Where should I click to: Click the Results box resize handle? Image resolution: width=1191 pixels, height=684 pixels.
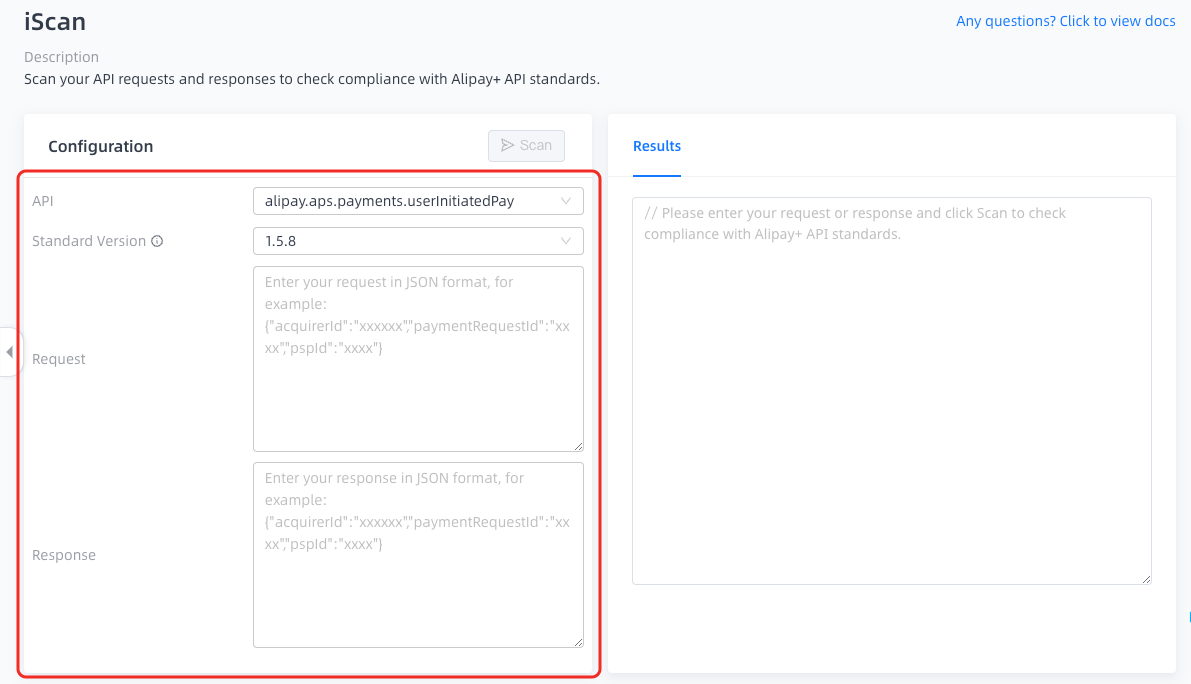click(x=1145, y=578)
